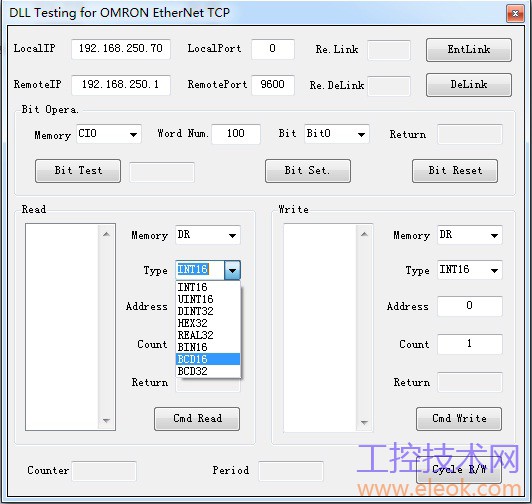Click the Bit Reset button
Viewport: 532px width, 504px height.
tap(455, 171)
